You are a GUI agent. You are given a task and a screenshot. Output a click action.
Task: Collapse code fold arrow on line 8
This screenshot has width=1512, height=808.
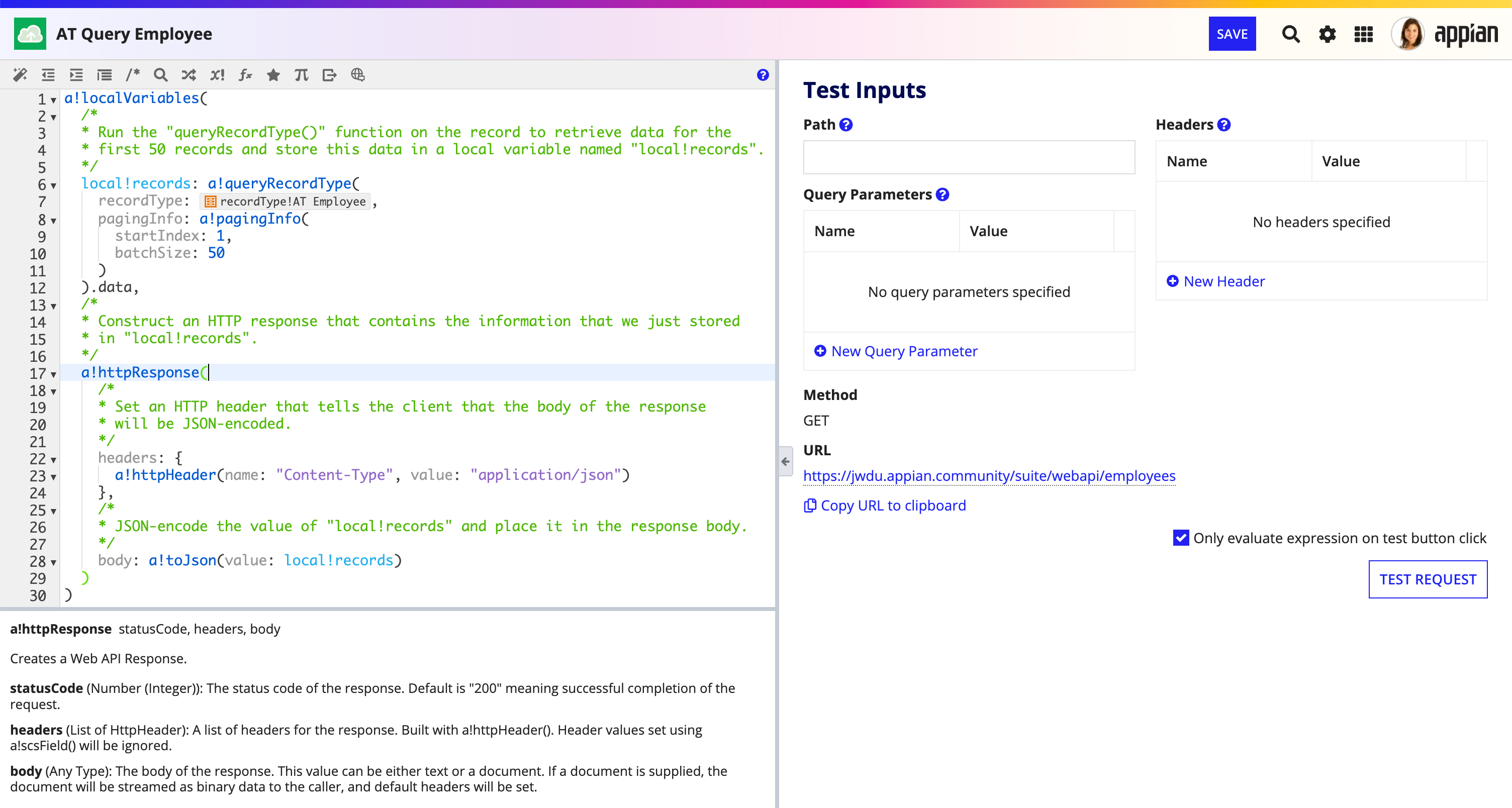click(x=53, y=221)
